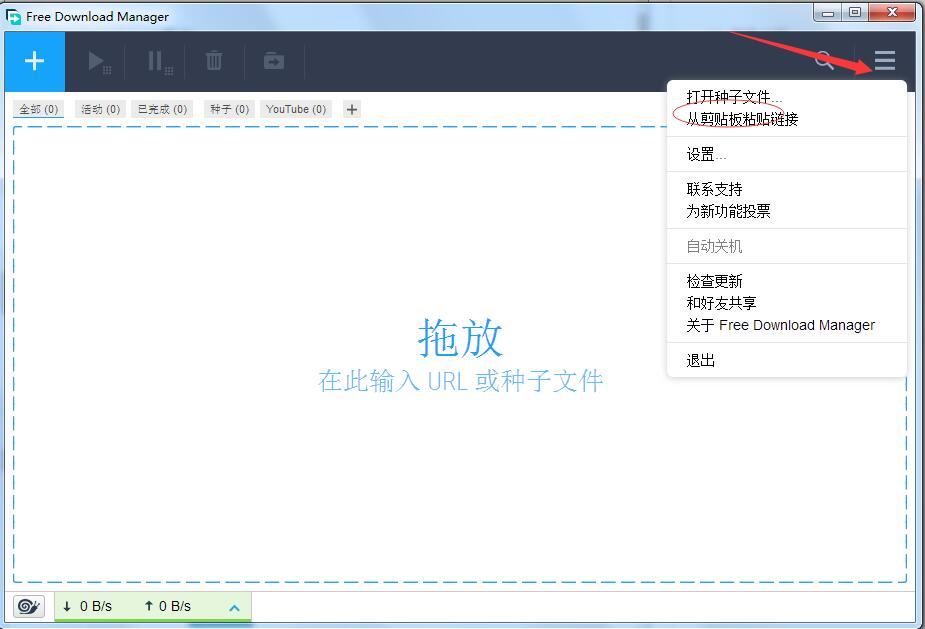Click the plus tab to add category
925x629 pixels.
click(350, 108)
